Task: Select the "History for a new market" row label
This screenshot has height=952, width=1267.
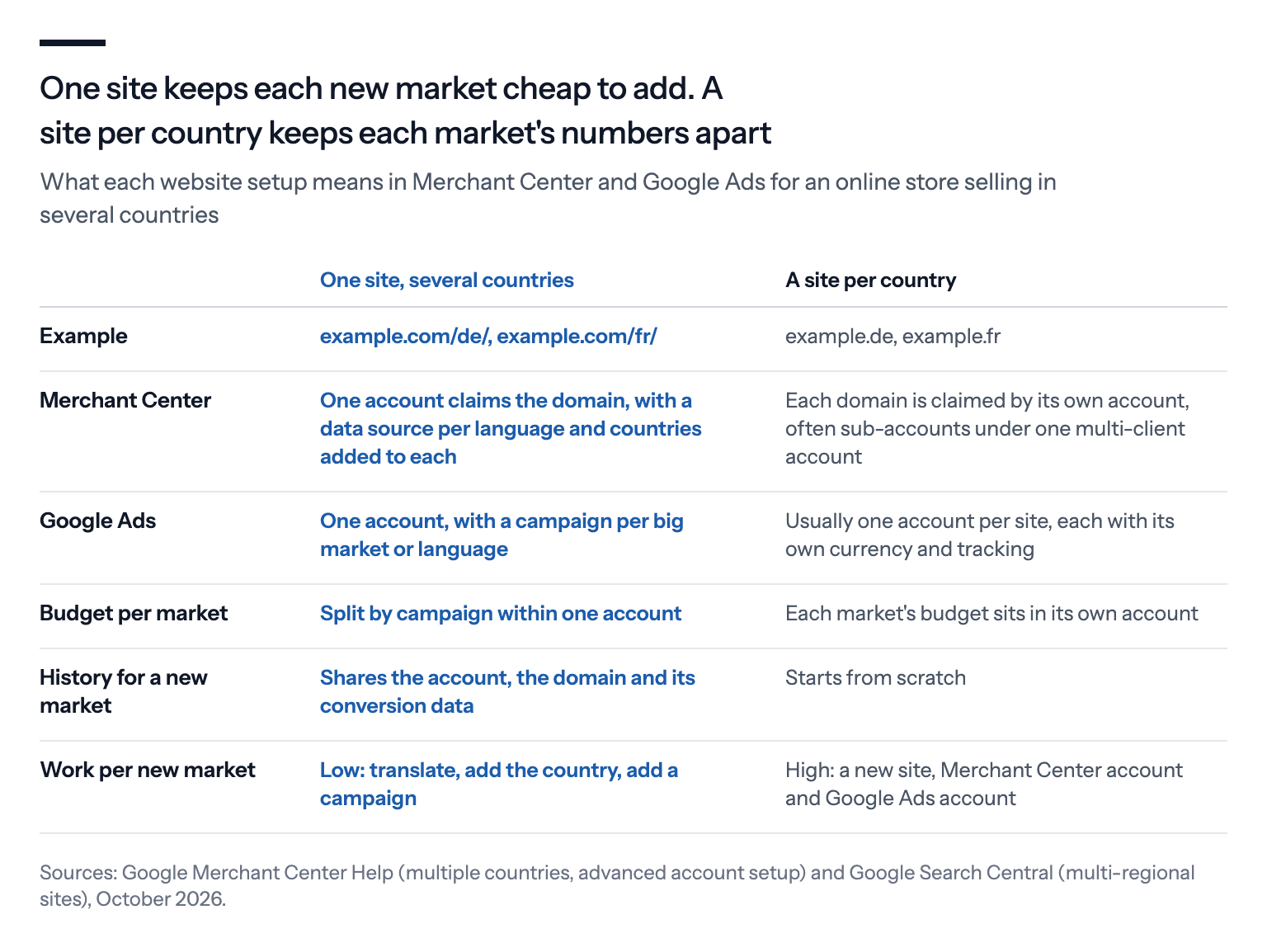Action: point(124,691)
